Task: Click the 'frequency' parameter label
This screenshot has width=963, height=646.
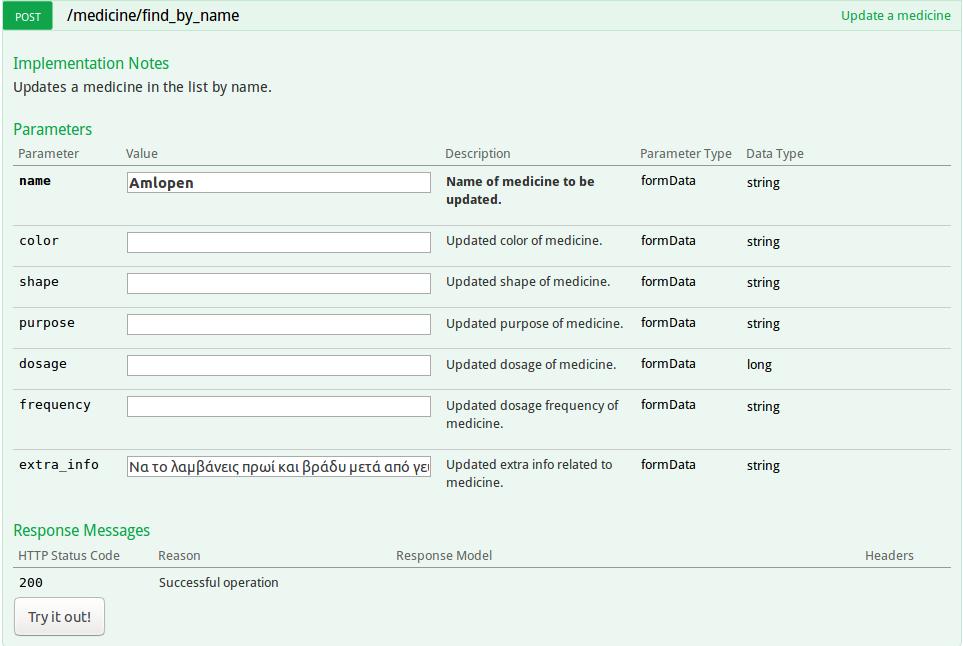Action: [x=55, y=405]
